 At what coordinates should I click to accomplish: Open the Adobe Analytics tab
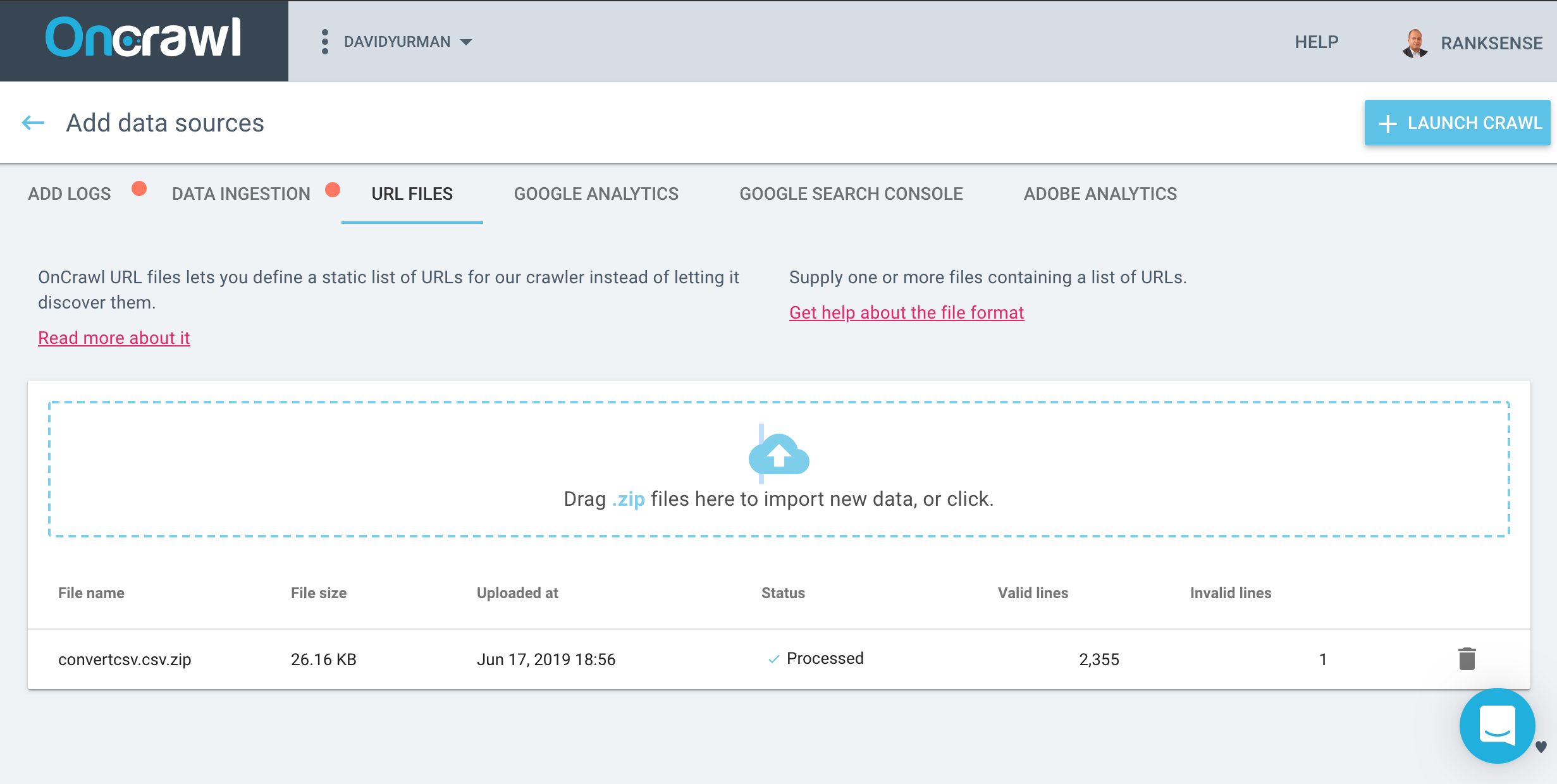[x=1100, y=193]
